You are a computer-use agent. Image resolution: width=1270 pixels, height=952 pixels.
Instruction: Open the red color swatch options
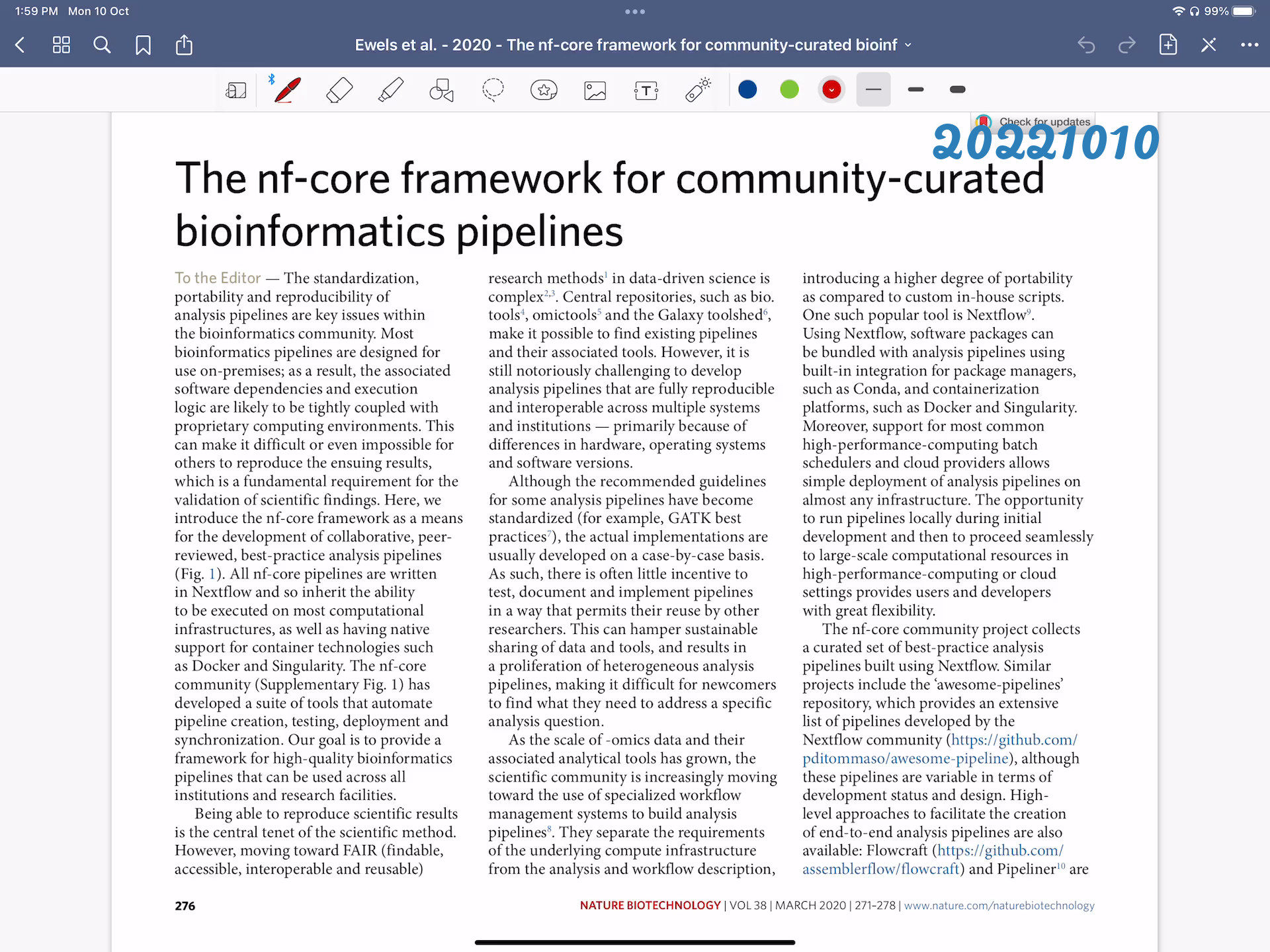coord(831,90)
